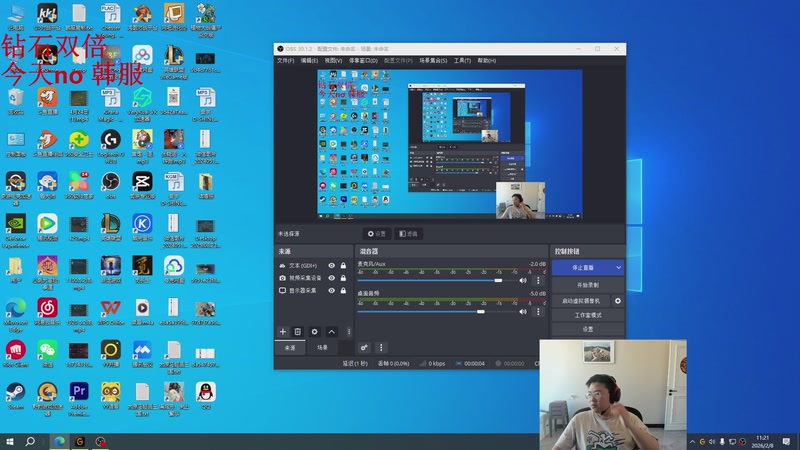This screenshot has height=450, width=800.
Task: Open 麦克风/Aux three-dot options menu
Action: point(538,280)
